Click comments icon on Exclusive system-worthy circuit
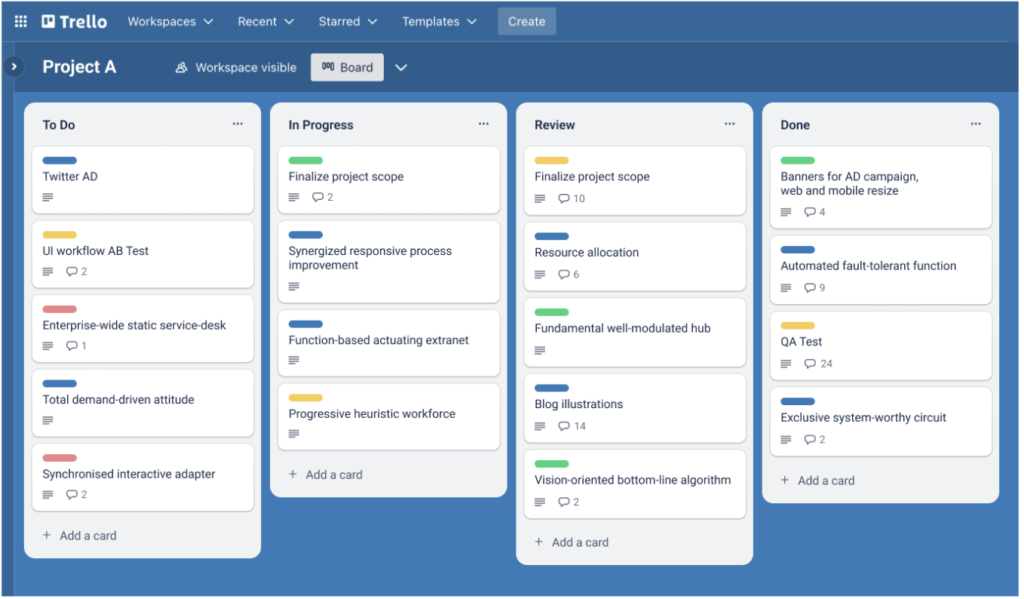The image size is (1024, 599). pos(810,440)
